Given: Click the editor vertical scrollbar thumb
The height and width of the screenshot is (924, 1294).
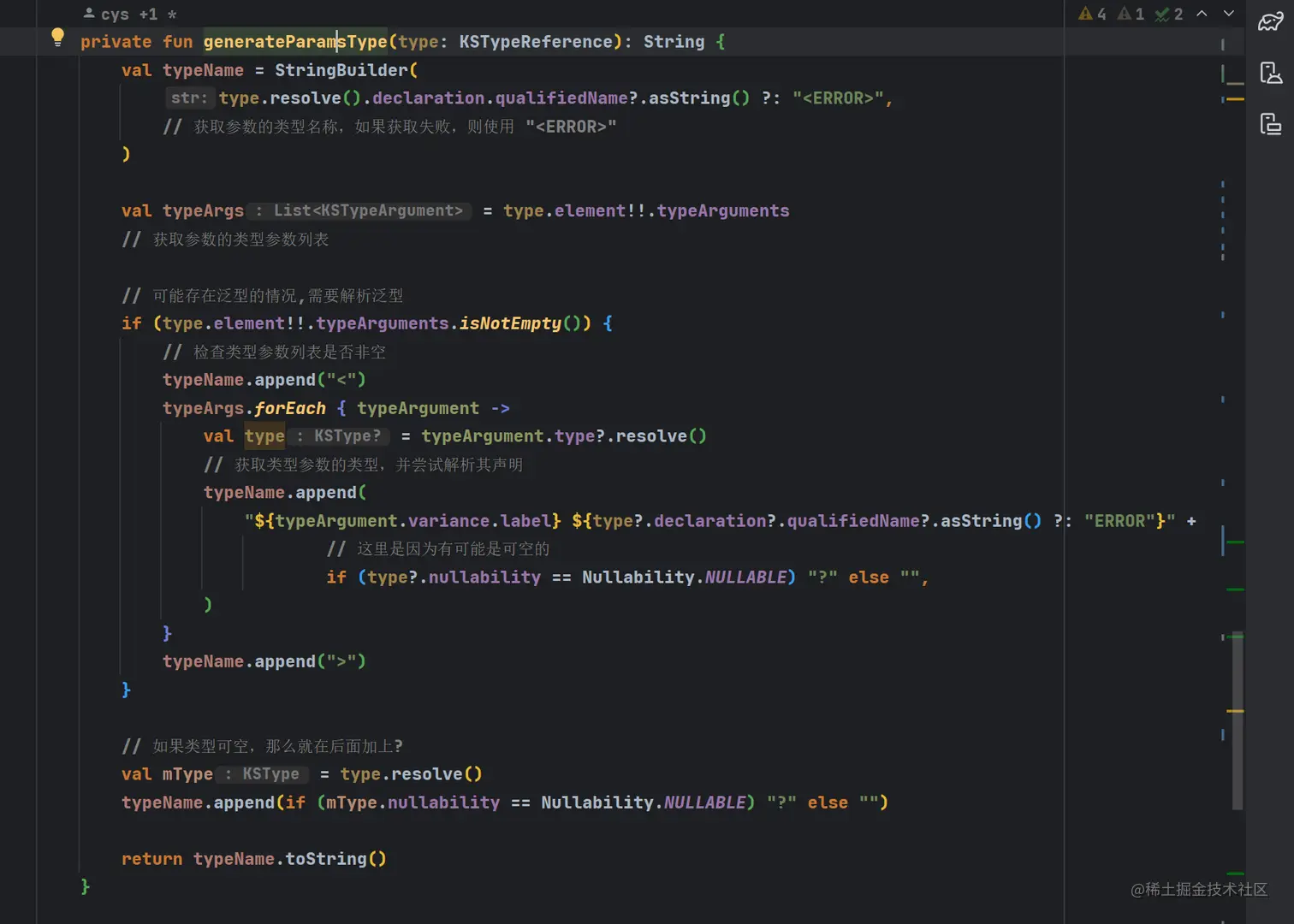Looking at the screenshot, I should coord(1238,720).
